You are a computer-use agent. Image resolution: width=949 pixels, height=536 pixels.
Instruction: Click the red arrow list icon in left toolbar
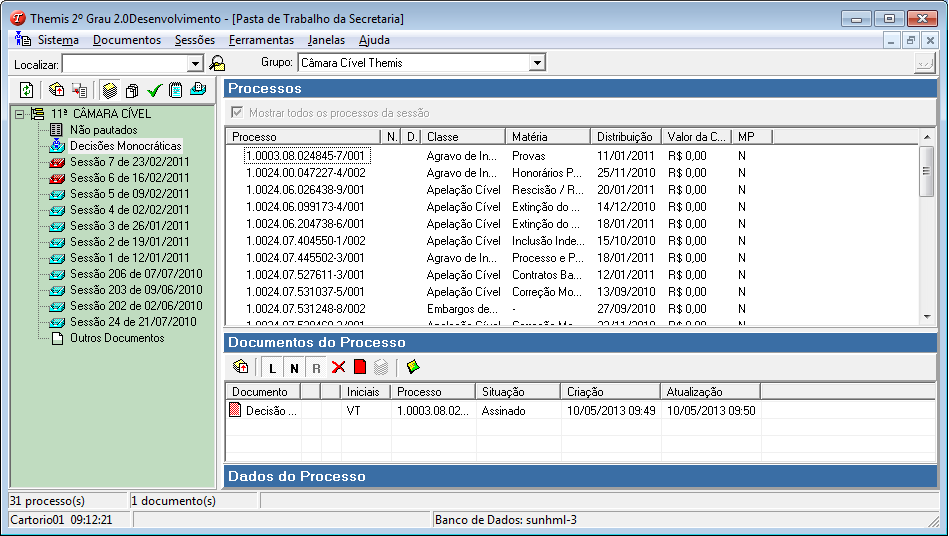pyautogui.click(x=79, y=90)
